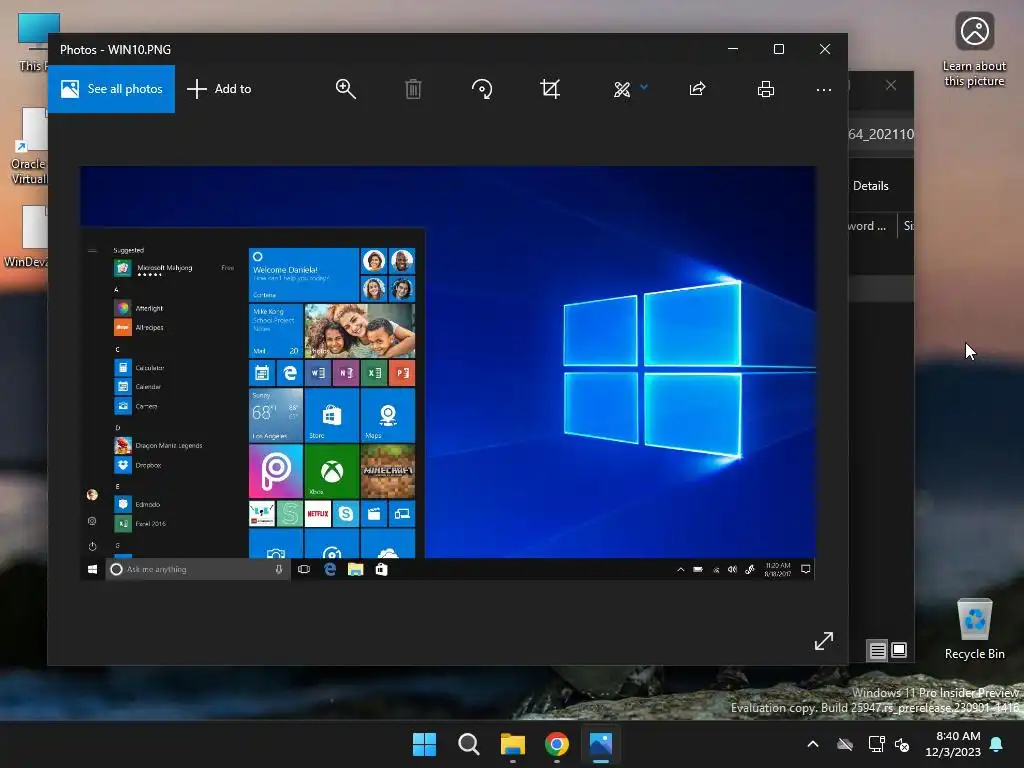Open the clock showing 8:40 AM

[953, 744]
